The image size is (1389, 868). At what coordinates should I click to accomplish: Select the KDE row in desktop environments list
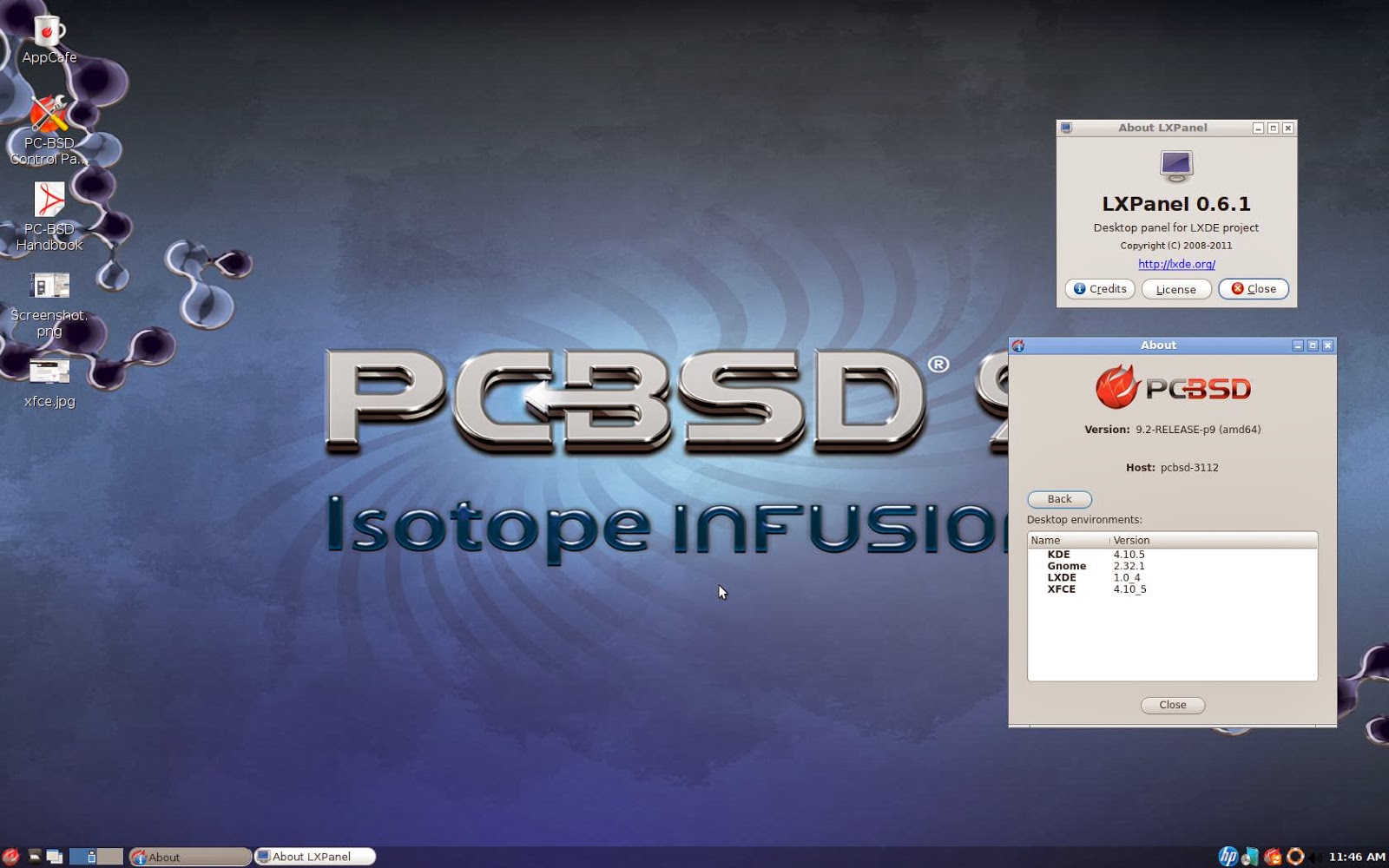(1085, 554)
